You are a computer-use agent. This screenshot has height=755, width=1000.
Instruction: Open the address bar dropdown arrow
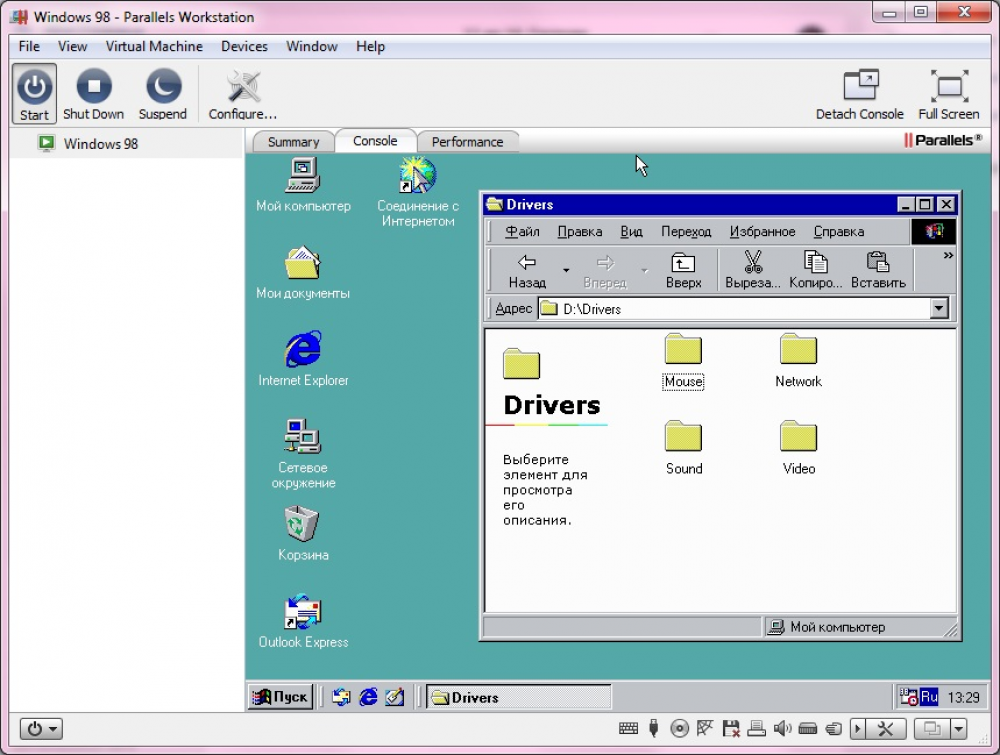tap(939, 309)
